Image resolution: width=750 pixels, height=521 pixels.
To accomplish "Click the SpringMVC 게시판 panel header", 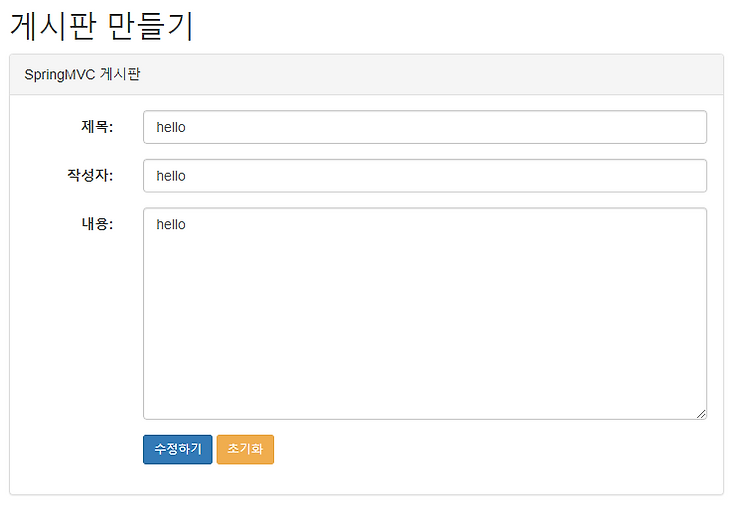I will click(366, 75).
